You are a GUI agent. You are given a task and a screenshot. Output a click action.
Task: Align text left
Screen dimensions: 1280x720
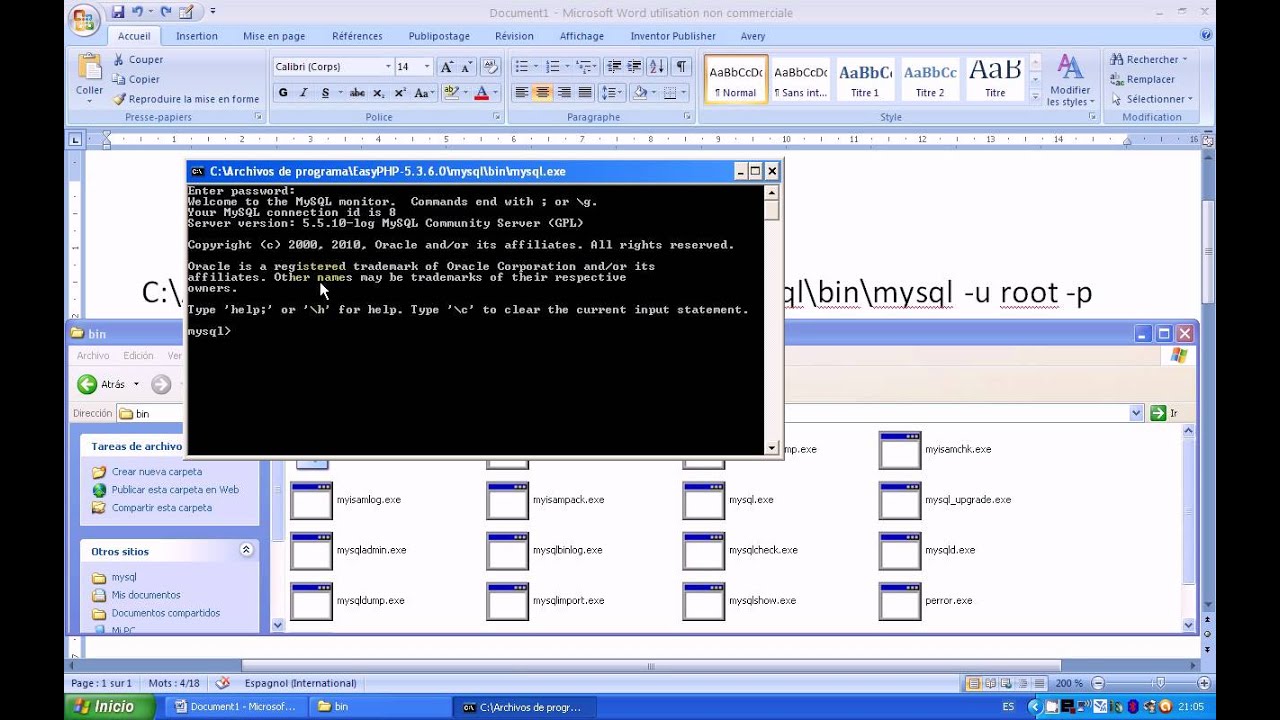coord(521,93)
